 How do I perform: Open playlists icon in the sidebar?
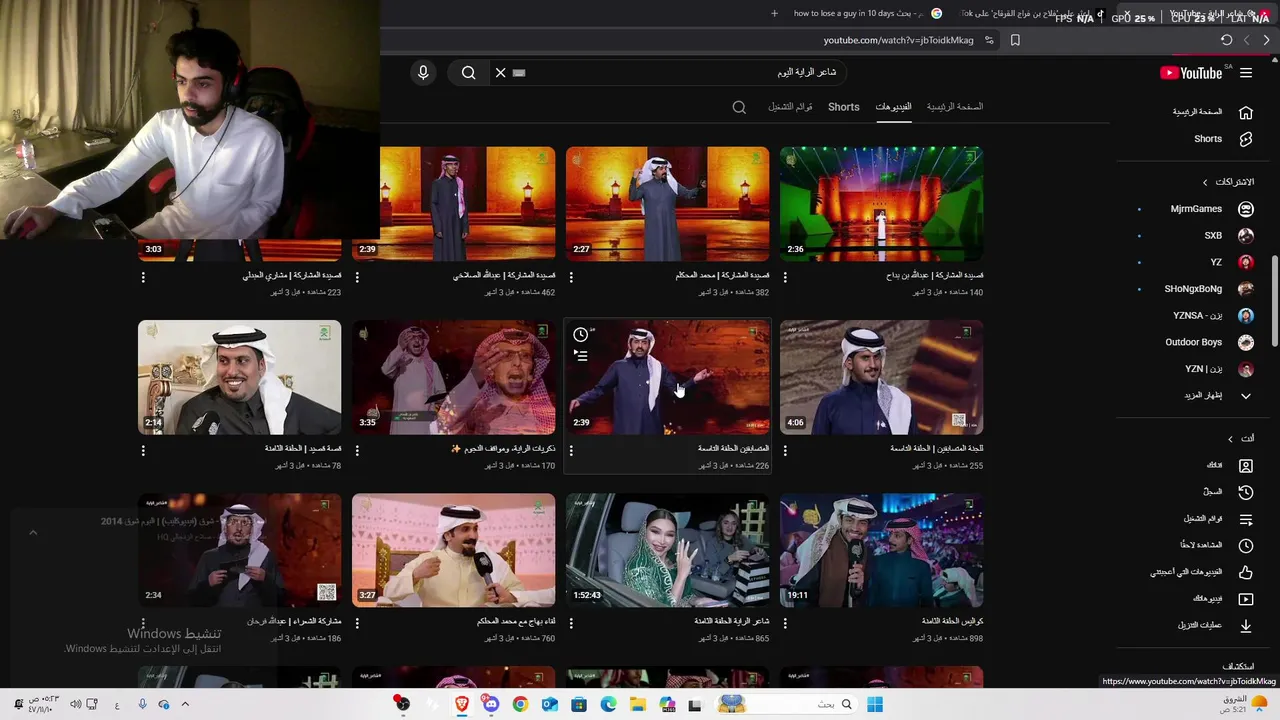tap(1246, 519)
